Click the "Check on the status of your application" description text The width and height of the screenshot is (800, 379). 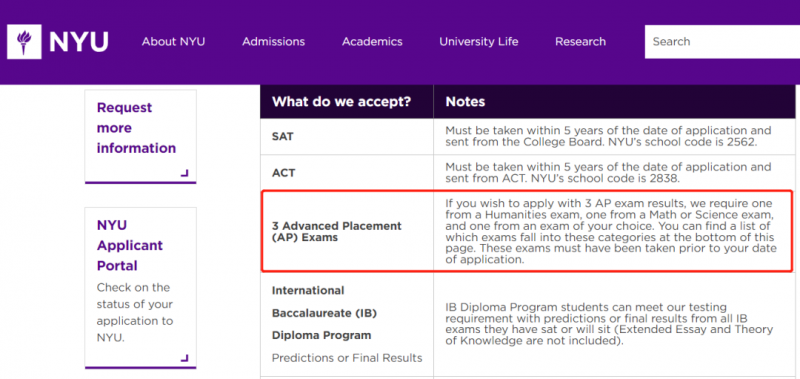click(135, 312)
